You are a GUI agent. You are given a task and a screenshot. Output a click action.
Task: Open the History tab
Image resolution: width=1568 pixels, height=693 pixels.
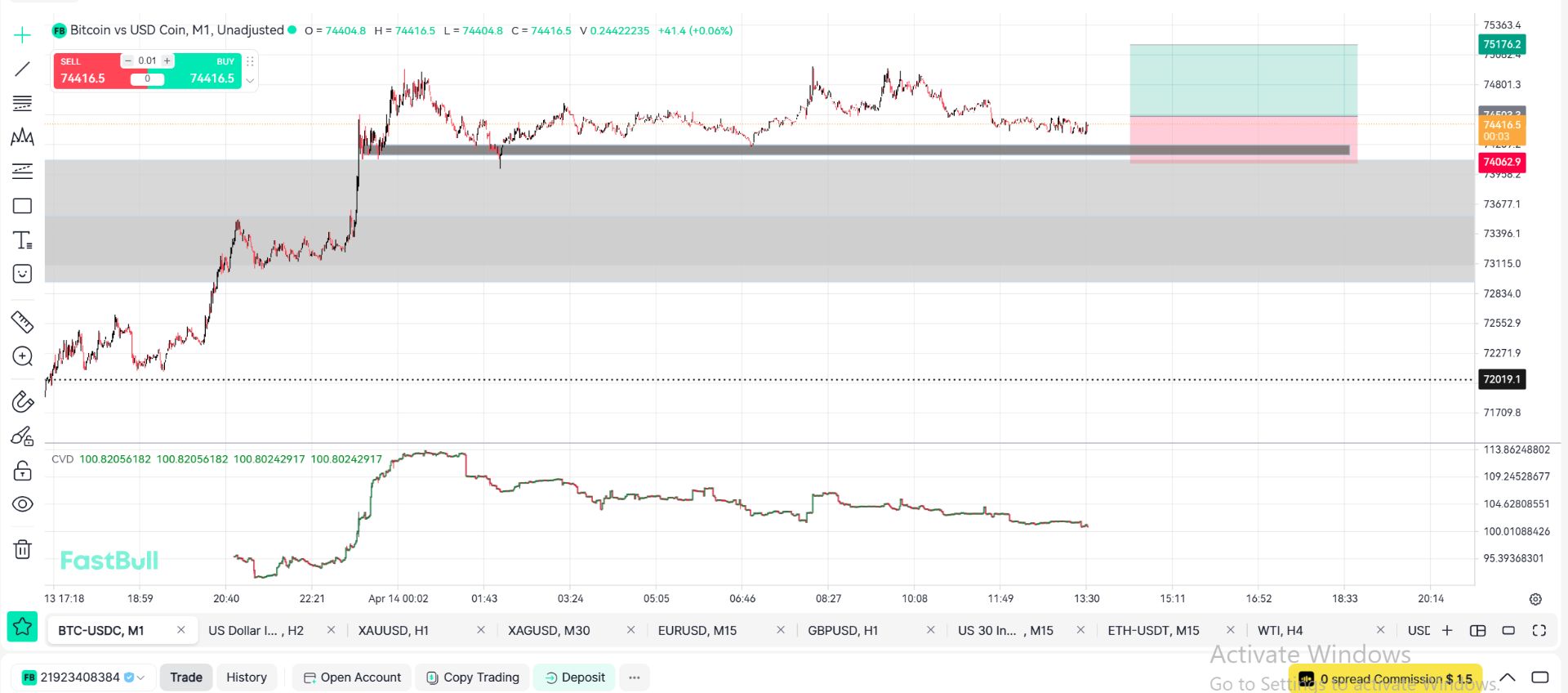(246, 677)
